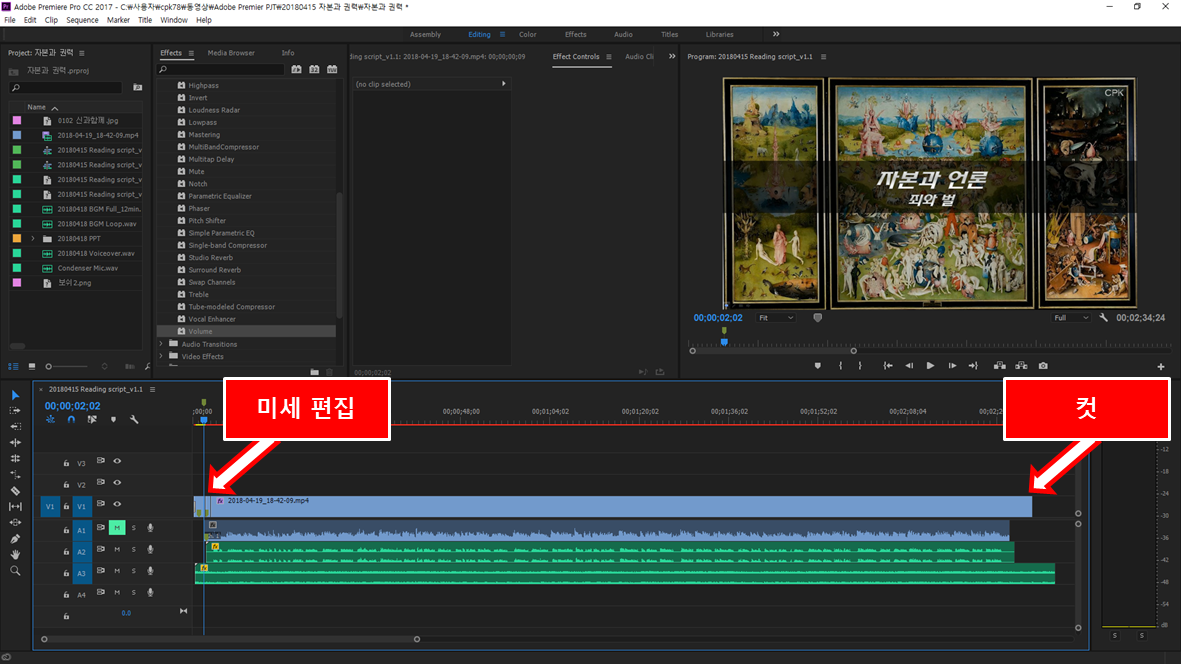Open Effects panel menu

(x=191, y=53)
